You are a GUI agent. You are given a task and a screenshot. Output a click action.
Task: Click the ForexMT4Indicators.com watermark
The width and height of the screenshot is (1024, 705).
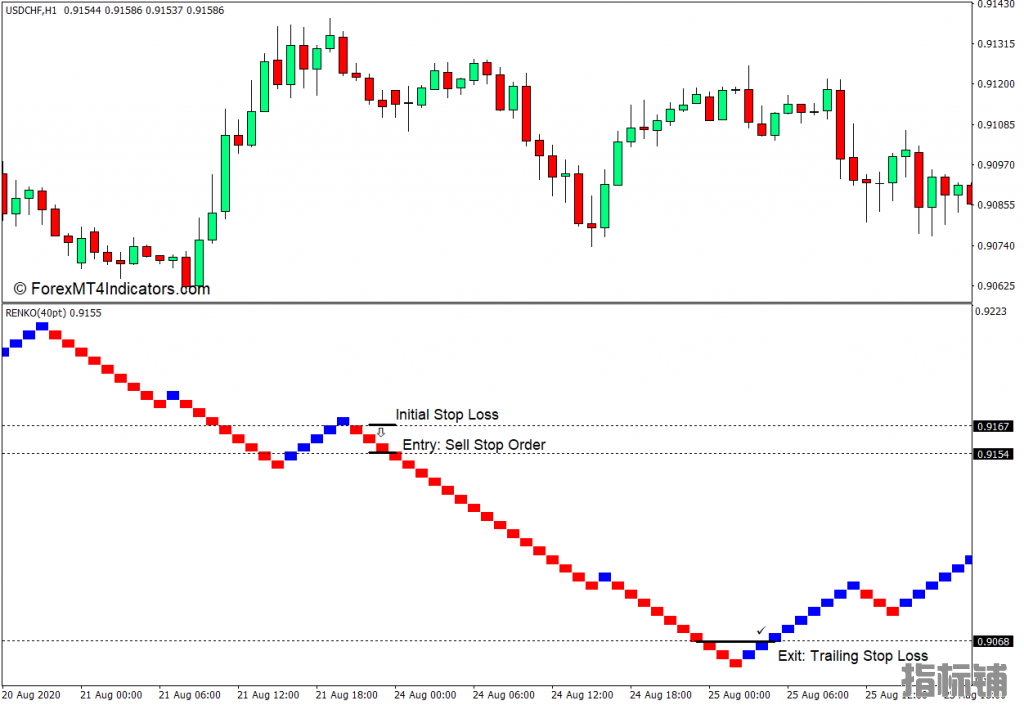click(x=112, y=289)
